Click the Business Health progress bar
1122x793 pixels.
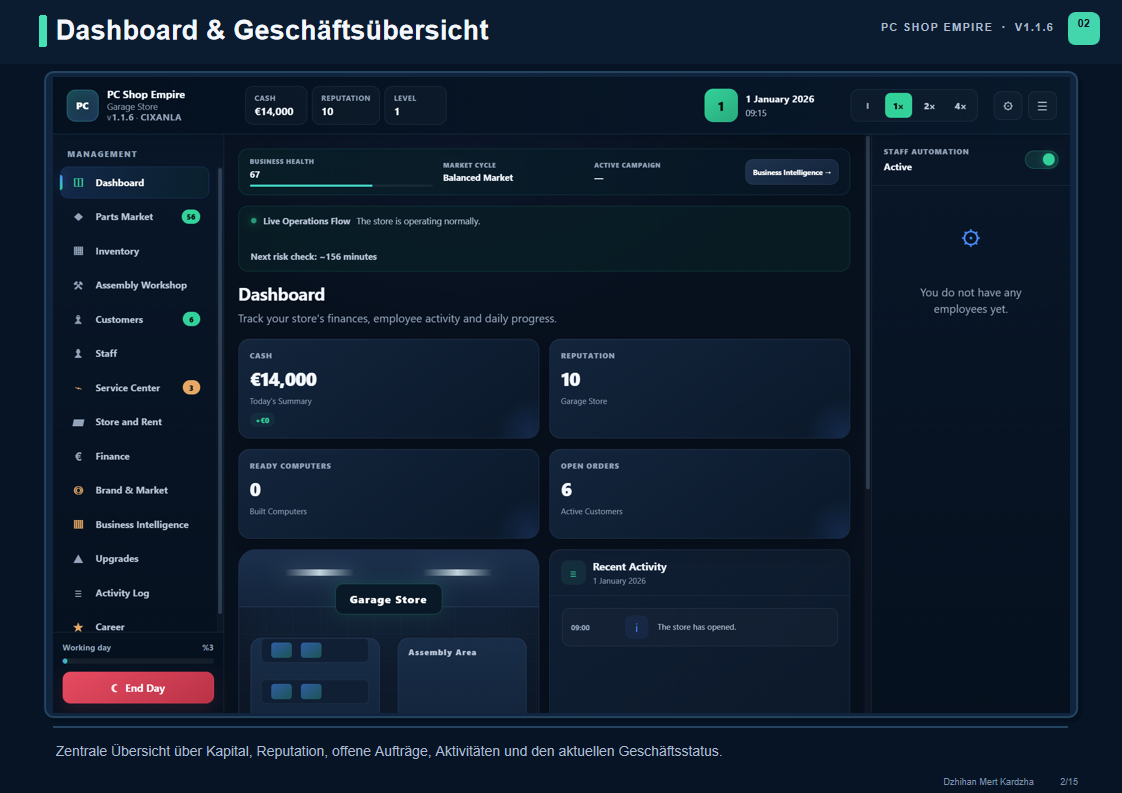coord(341,185)
